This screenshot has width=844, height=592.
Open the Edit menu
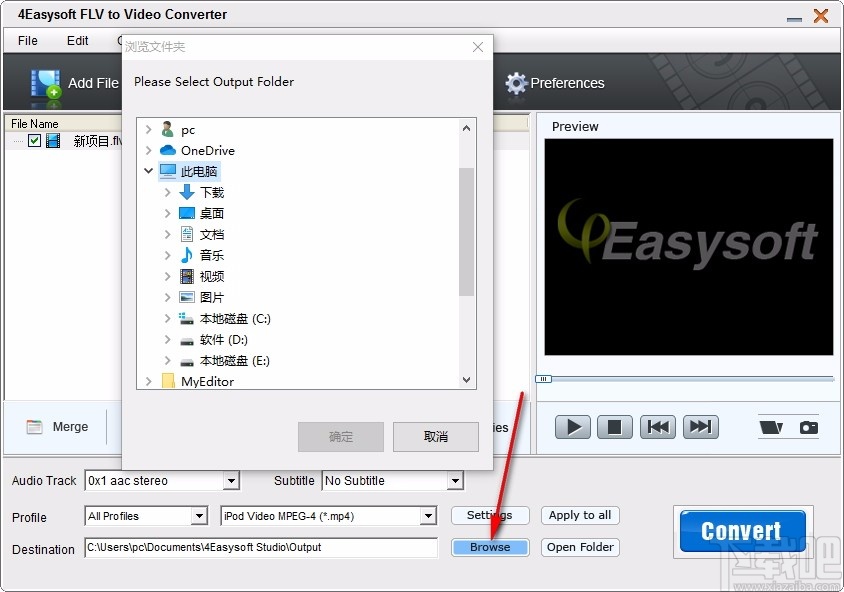click(77, 41)
